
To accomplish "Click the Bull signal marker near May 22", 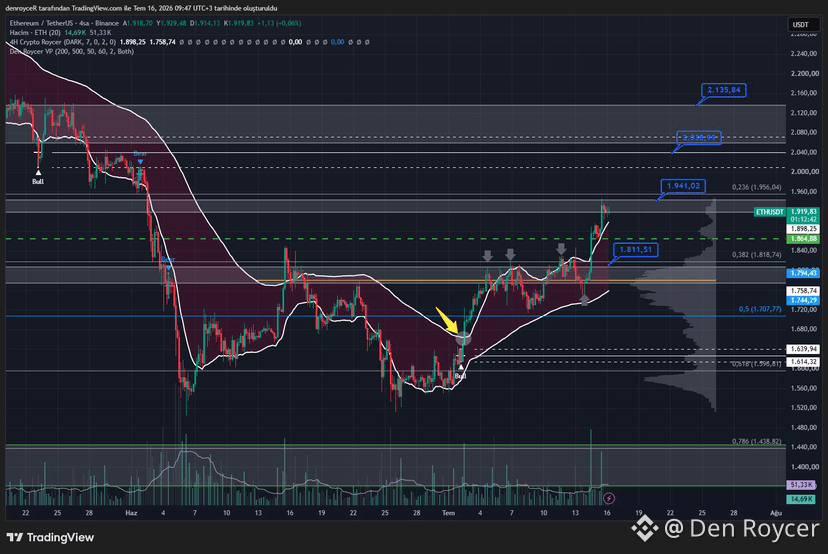I will click(x=38, y=178).
